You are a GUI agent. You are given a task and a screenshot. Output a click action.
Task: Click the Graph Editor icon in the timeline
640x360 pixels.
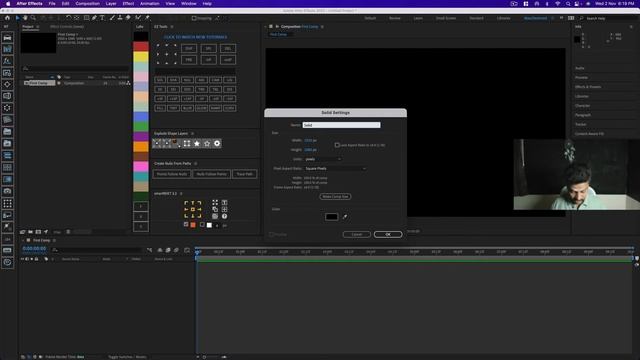point(187,250)
